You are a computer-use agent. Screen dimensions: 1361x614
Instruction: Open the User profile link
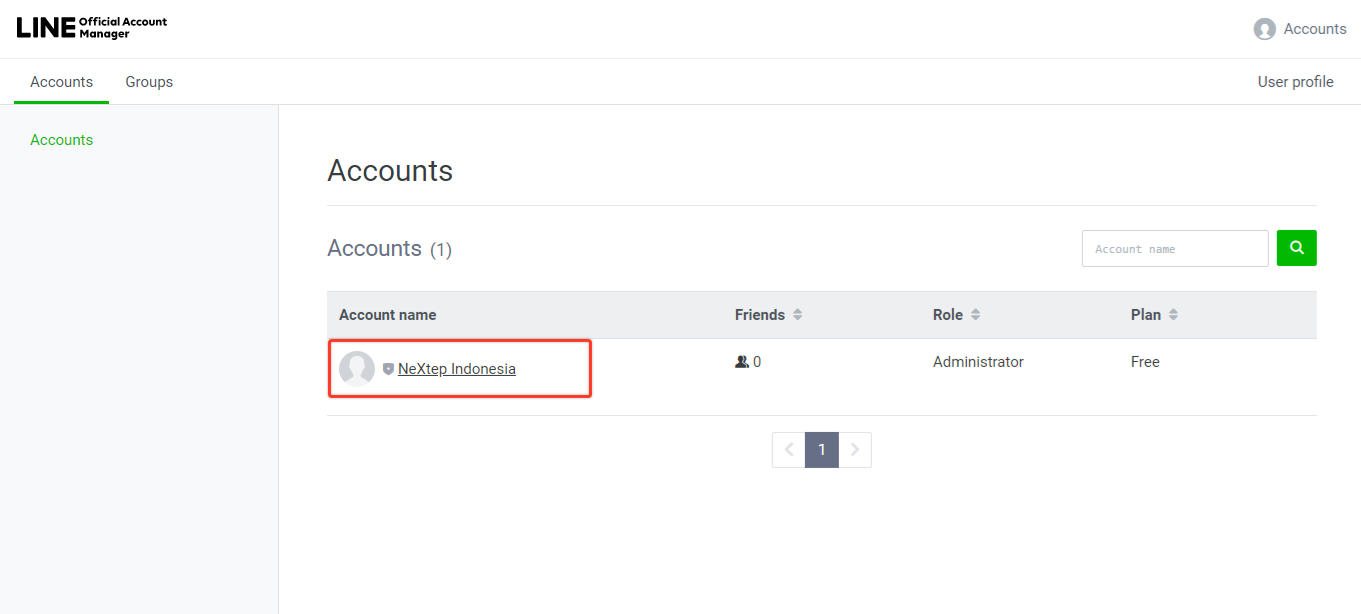(x=1295, y=82)
